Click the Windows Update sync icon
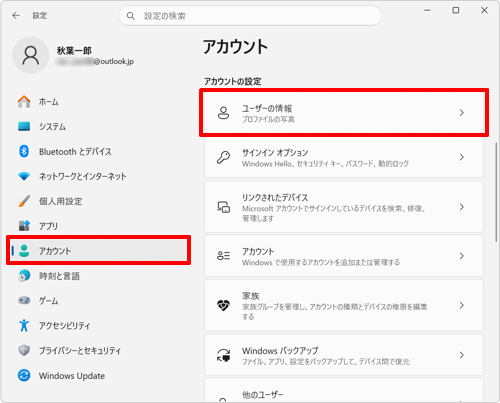This screenshot has height=403, width=500. [24, 375]
